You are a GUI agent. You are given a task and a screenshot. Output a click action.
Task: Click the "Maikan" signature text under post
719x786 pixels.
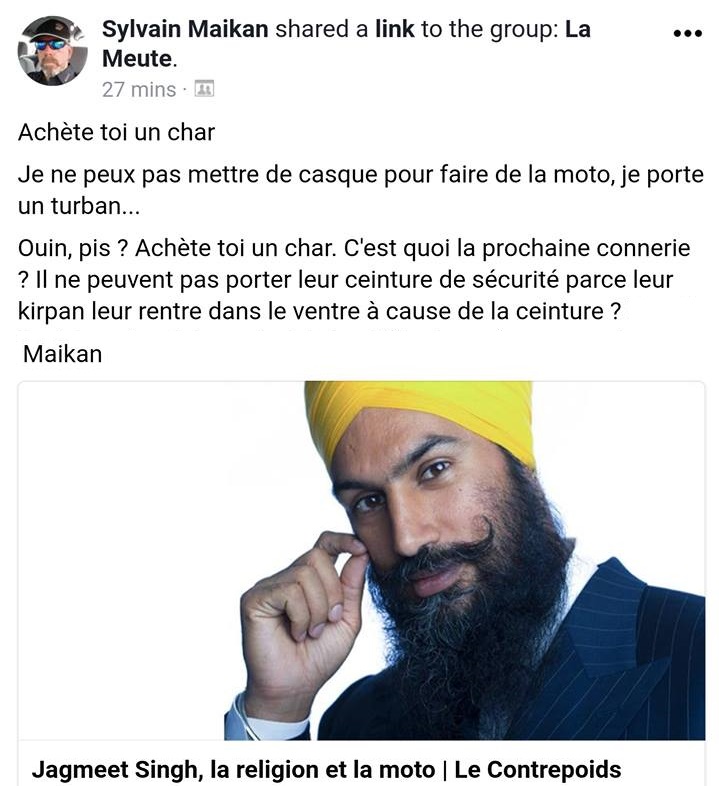63,354
